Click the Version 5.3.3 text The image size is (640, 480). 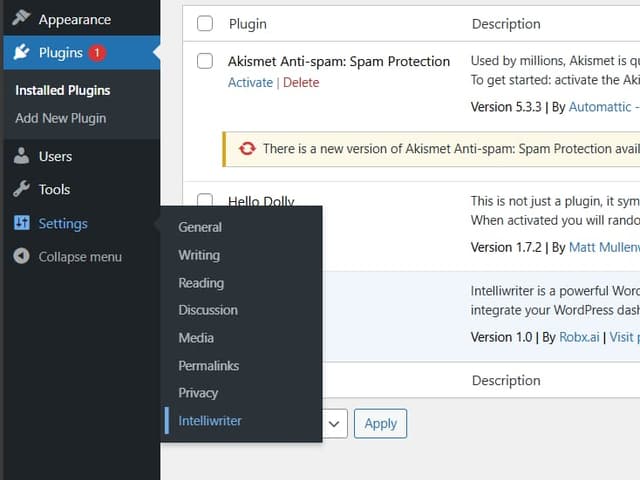[506, 107]
